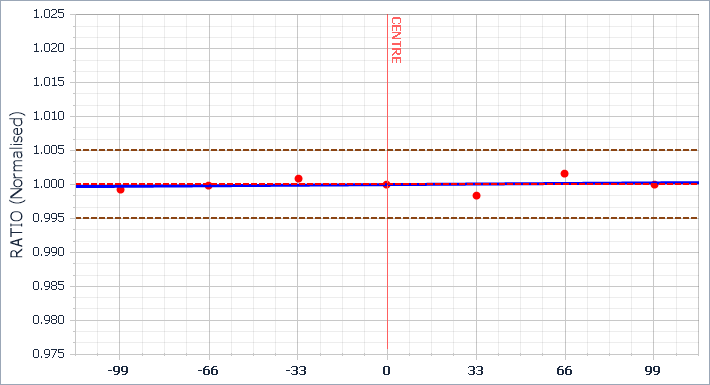Click the 66 x-axis label

[564, 371]
